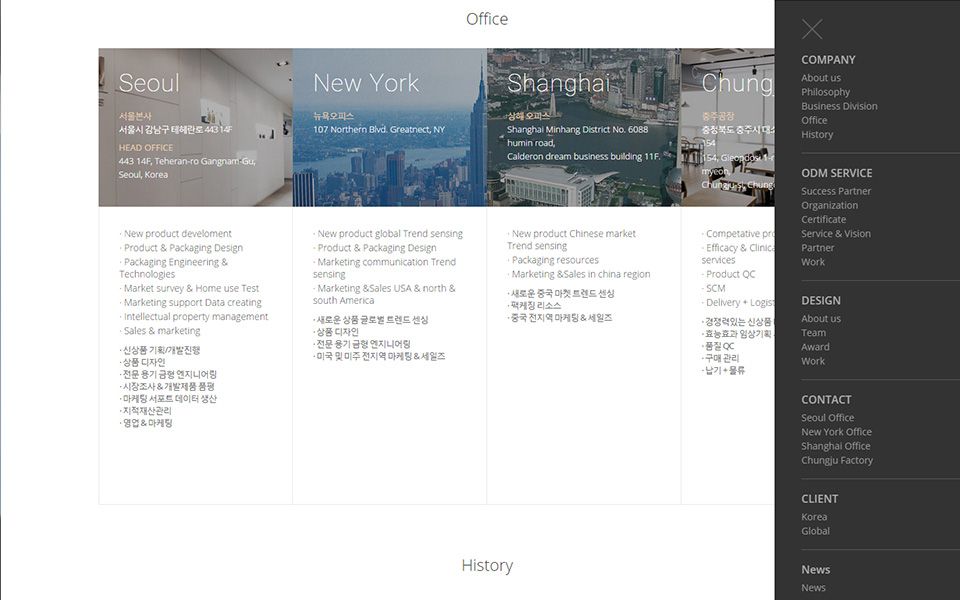This screenshot has width=960, height=600.
Task: Open New York Office contact link
Action: 836,432
